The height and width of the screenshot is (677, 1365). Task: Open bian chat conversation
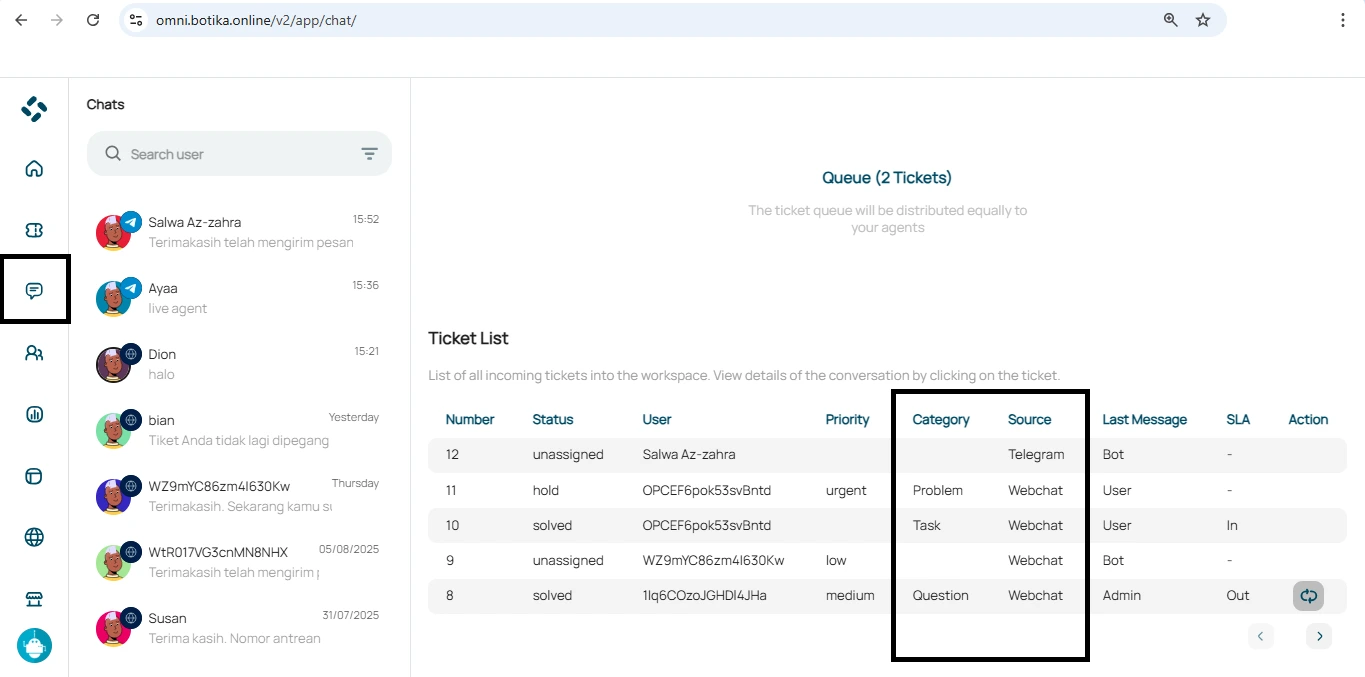[239, 430]
